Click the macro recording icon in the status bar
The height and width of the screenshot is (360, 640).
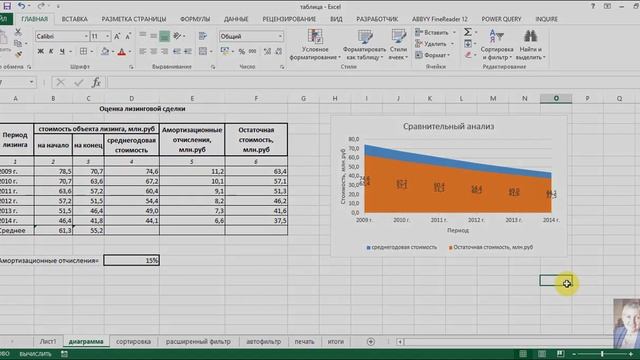point(64,354)
